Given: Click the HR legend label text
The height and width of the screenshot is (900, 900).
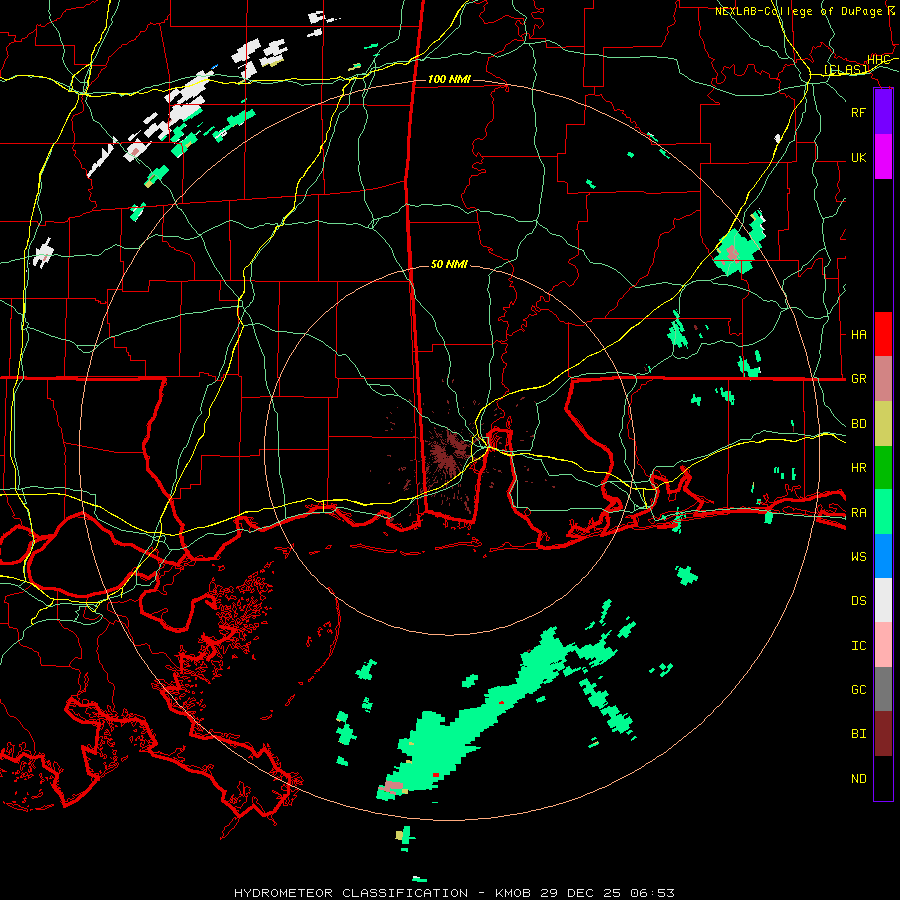Looking at the screenshot, I should pyautogui.click(x=858, y=468).
